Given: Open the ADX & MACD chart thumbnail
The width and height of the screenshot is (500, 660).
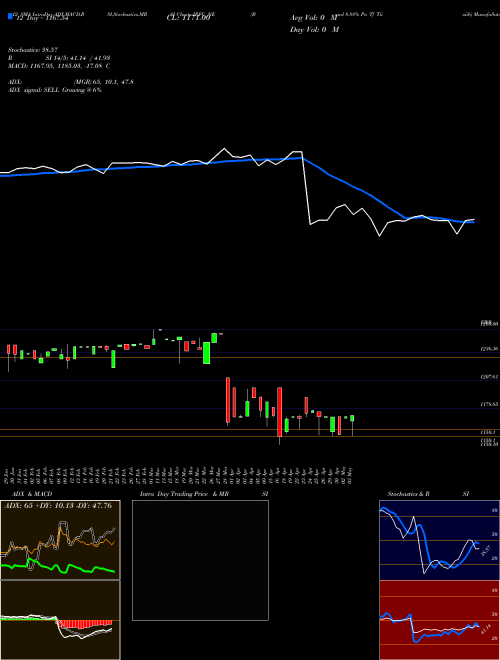Looking at the screenshot, I should click(60, 540).
